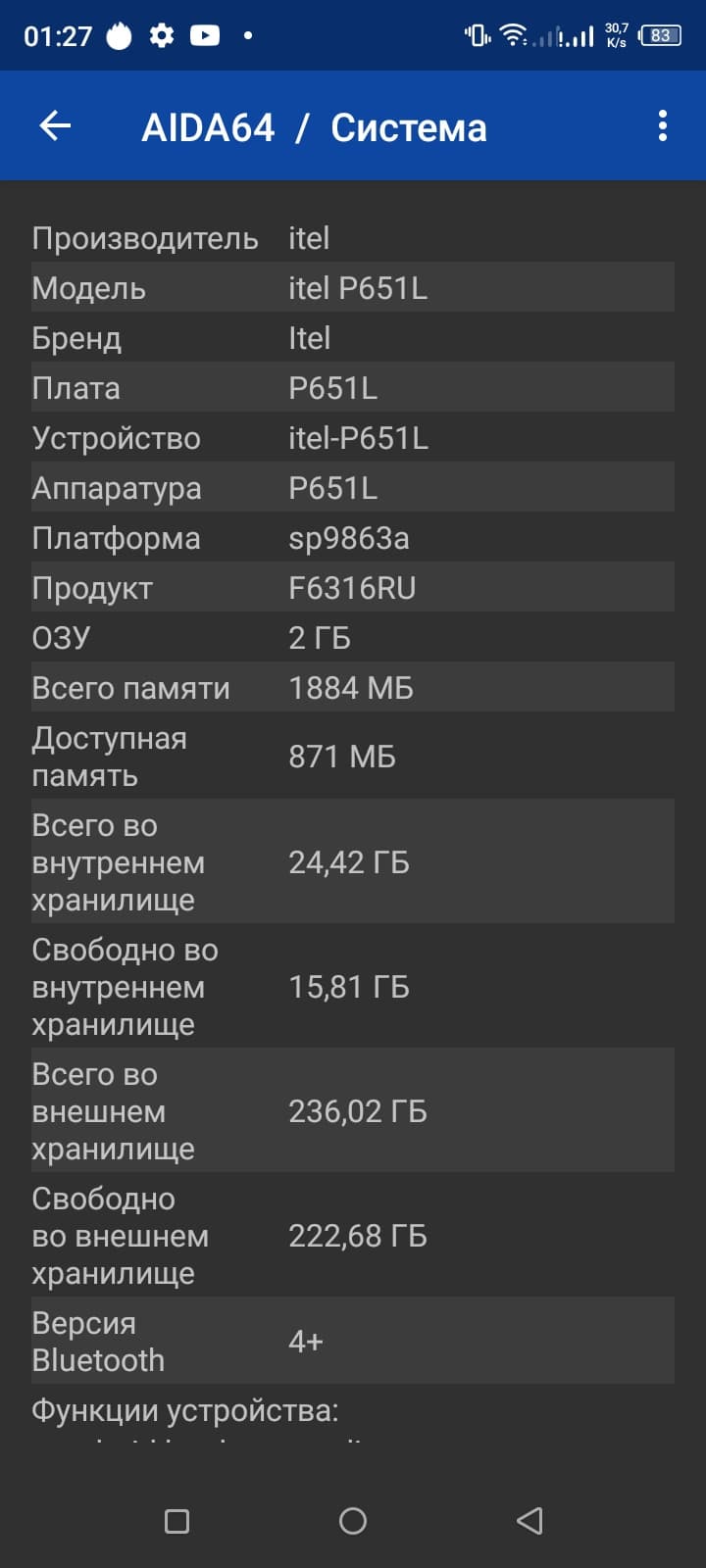The image size is (706, 1568).
Task: Tap the Wi-Fi signal icon
Action: [512, 36]
